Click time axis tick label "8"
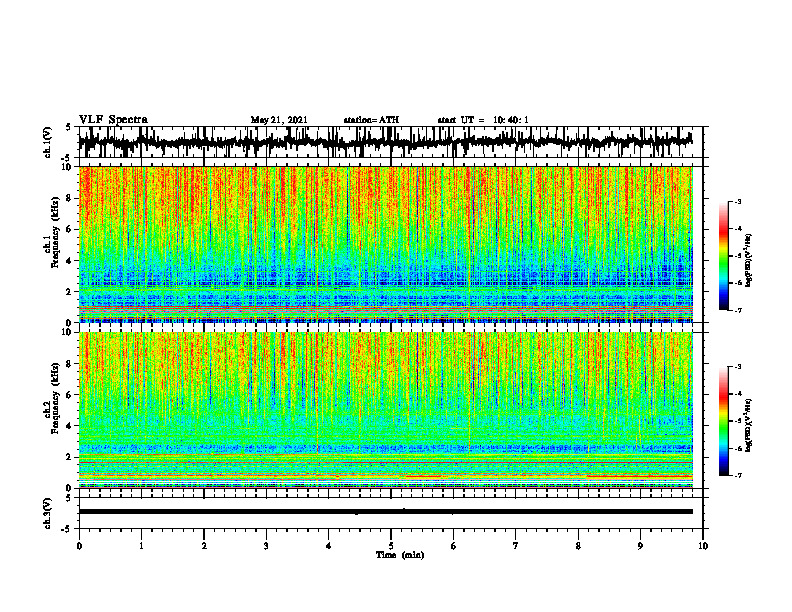Viewport: 792px width, 612px height. coord(578,546)
